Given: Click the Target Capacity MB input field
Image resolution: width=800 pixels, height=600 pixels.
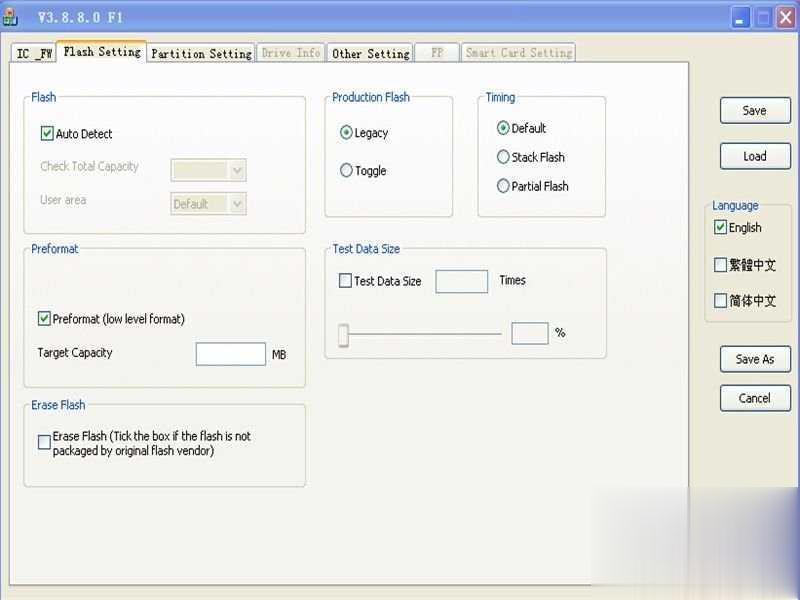Looking at the screenshot, I should point(231,354).
